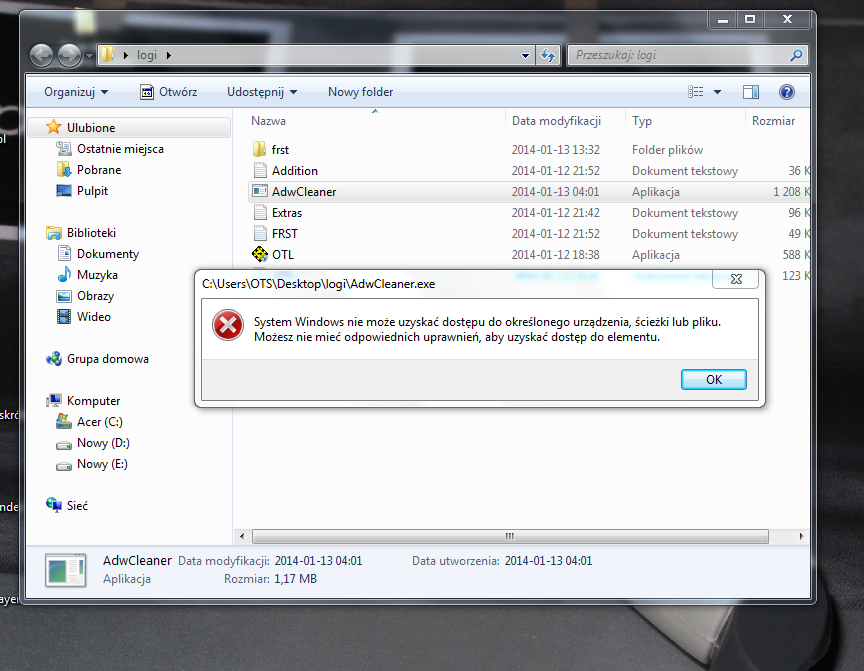864x671 pixels.
Task: Open the Wideo library
Action: (x=84, y=316)
